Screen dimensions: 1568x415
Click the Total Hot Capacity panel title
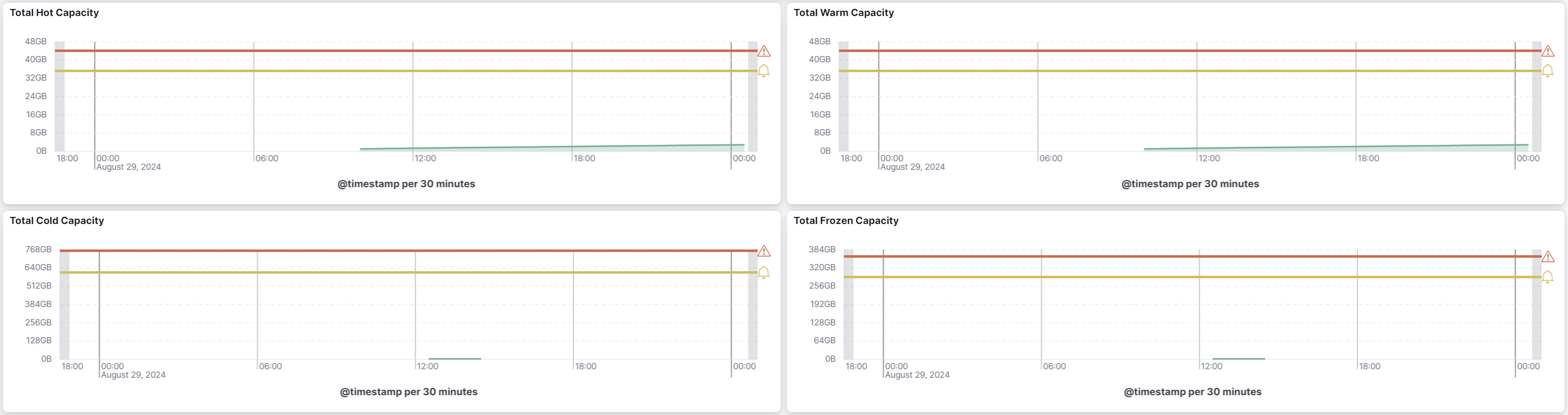click(54, 13)
